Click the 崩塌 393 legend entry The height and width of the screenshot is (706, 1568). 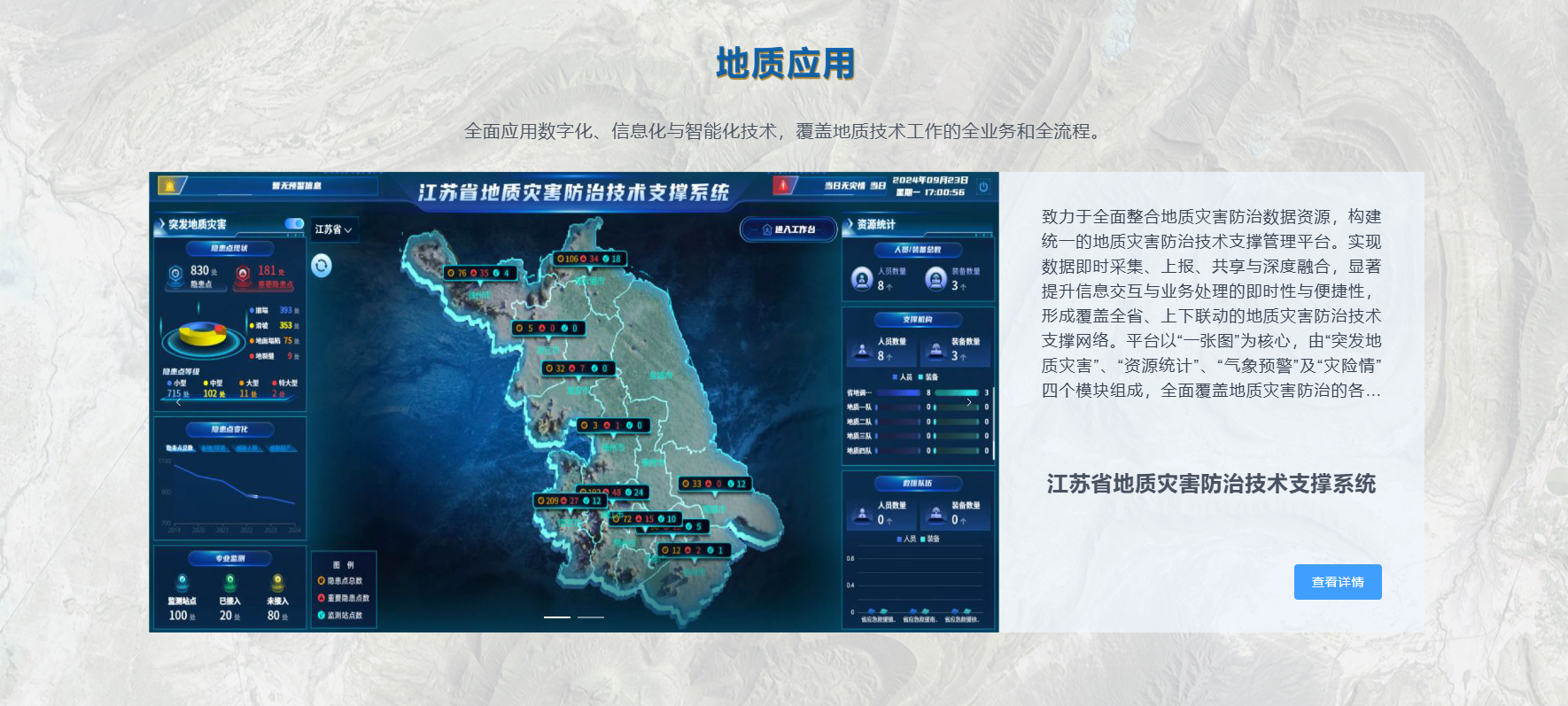click(x=275, y=311)
